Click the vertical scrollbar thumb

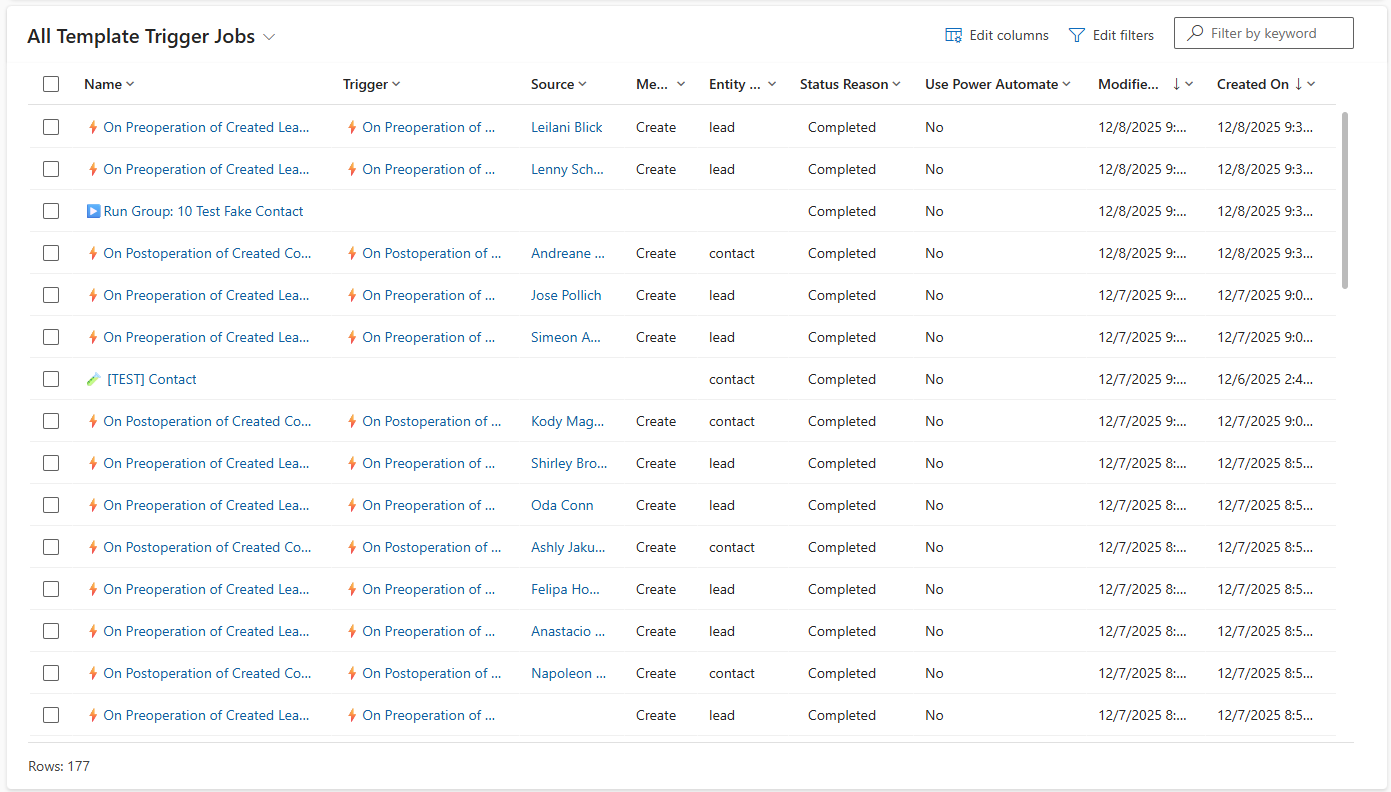pos(1345,200)
